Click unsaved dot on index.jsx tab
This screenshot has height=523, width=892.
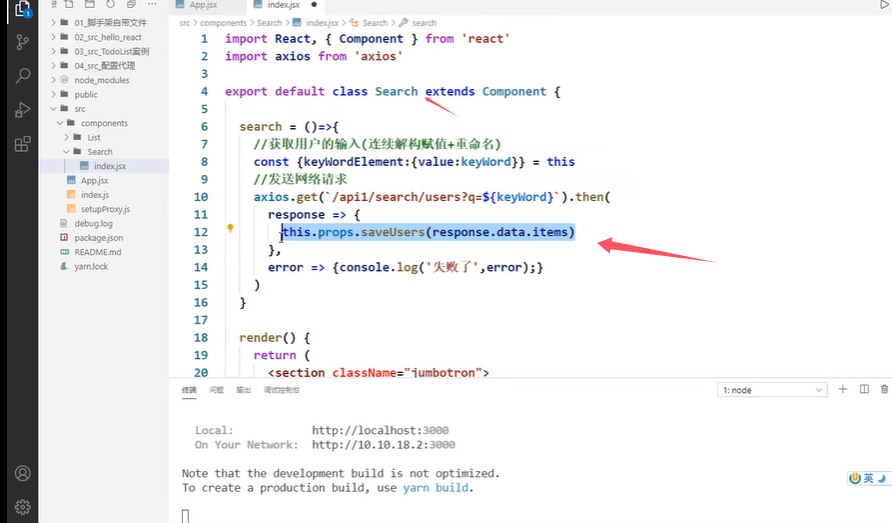[x=313, y=5]
